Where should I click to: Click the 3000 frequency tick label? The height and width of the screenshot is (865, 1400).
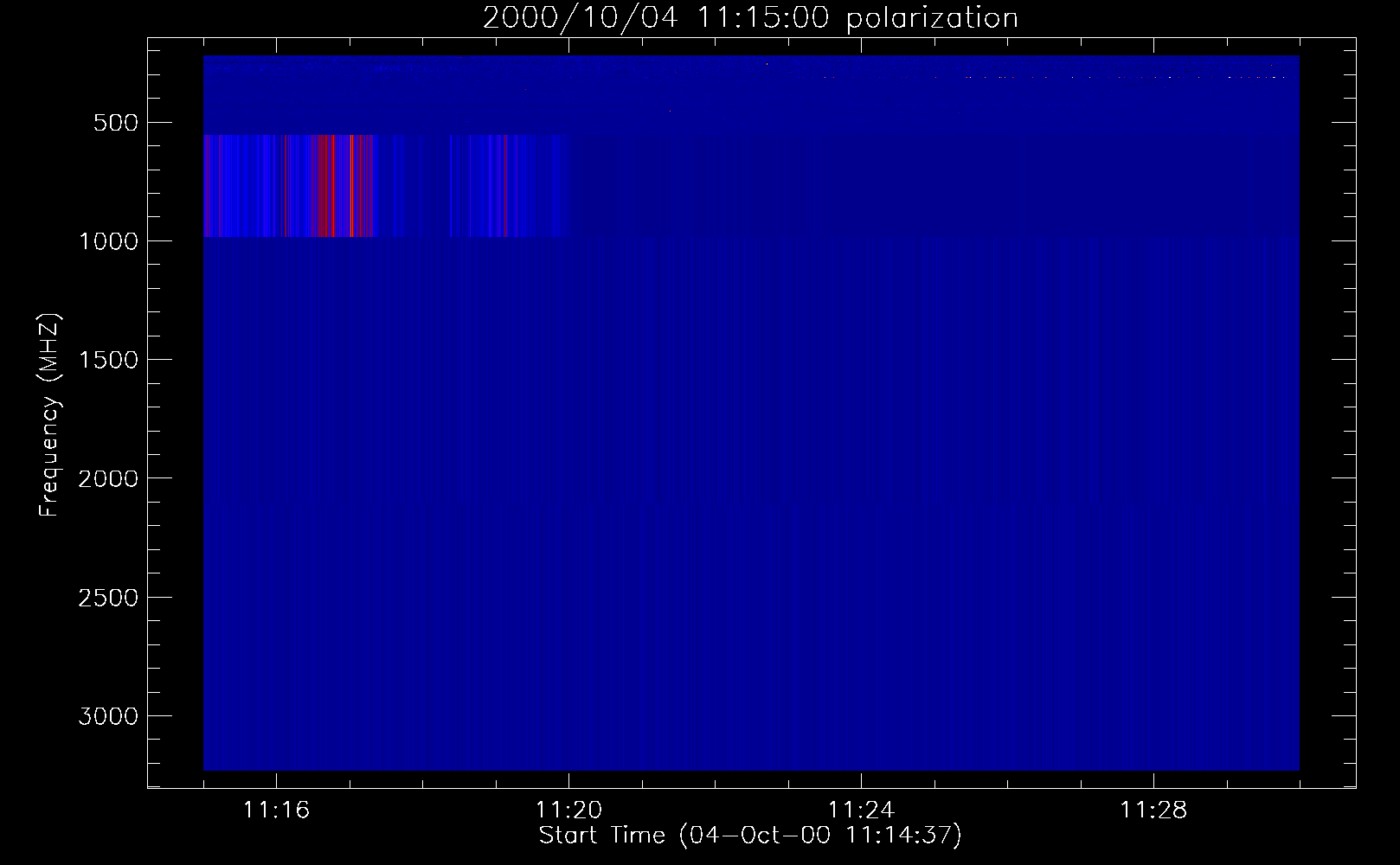click(x=108, y=716)
